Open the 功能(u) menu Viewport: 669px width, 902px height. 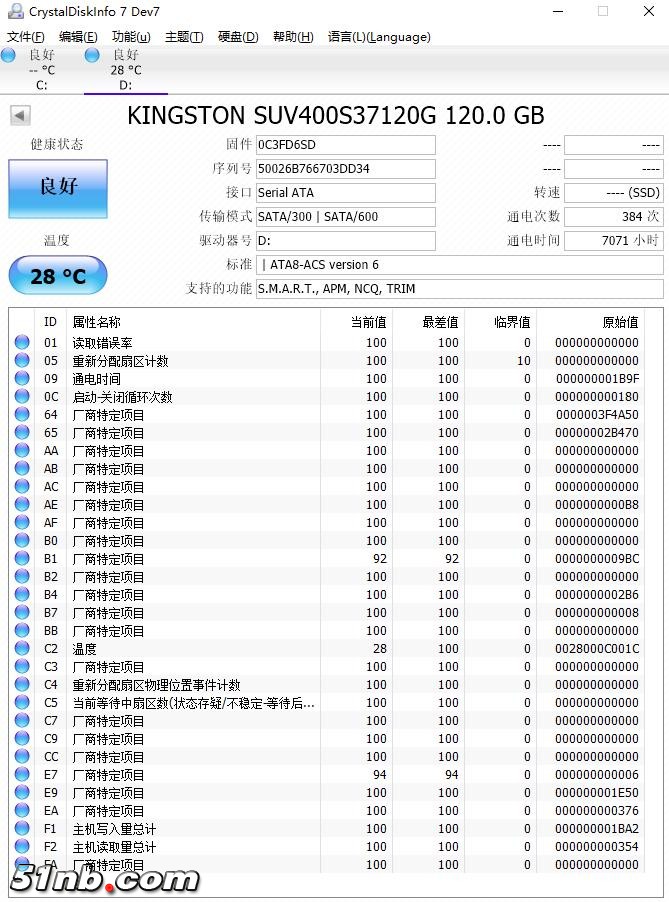(x=131, y=37)
